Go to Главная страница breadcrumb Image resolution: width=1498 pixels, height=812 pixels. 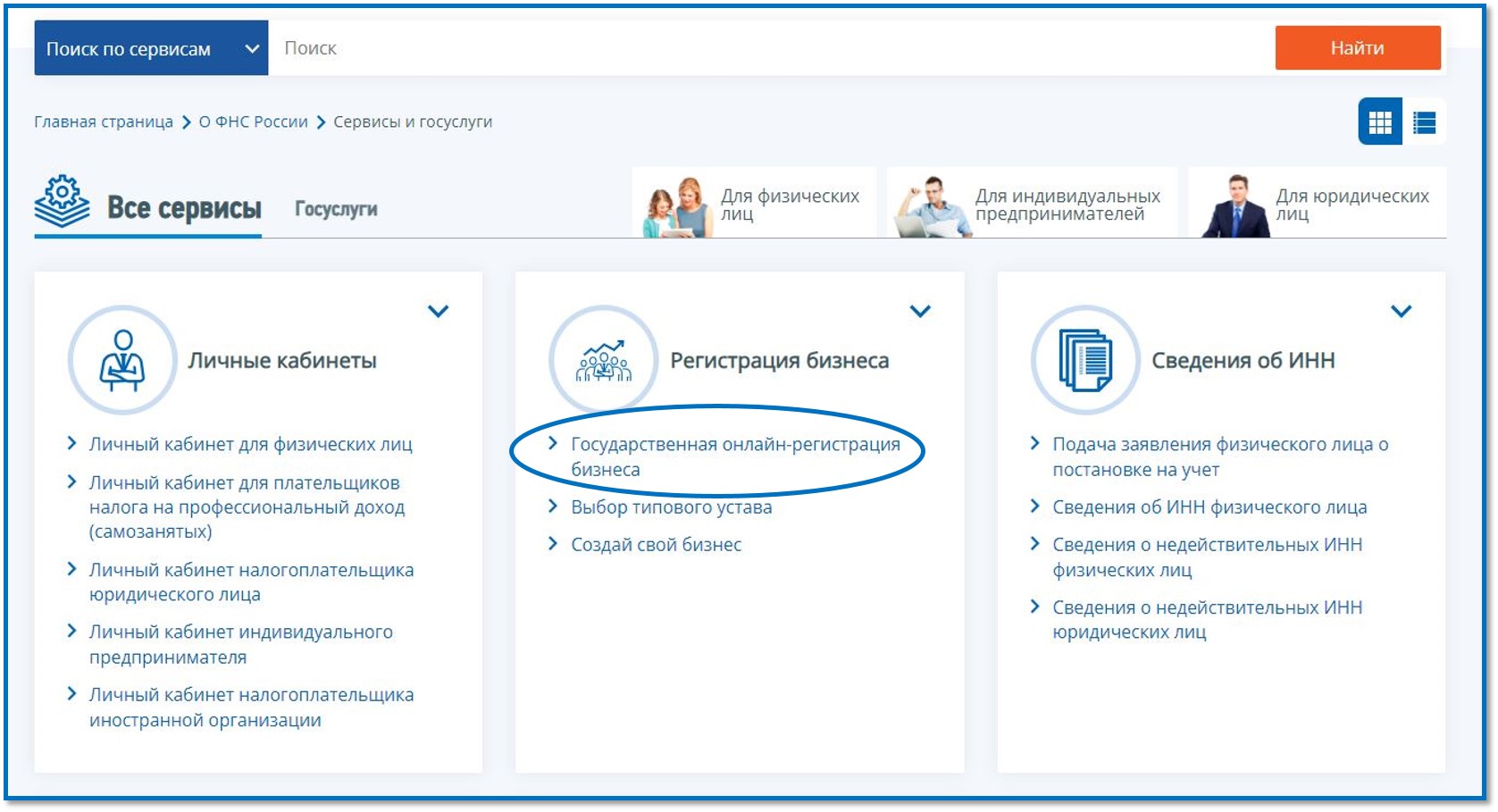pos(104,122)
